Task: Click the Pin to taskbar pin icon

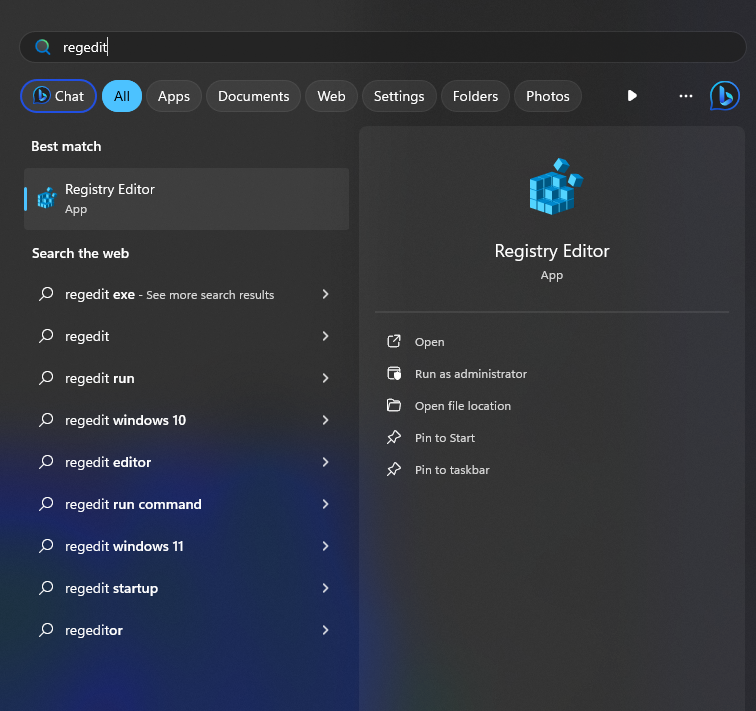Action: (394, 470)
